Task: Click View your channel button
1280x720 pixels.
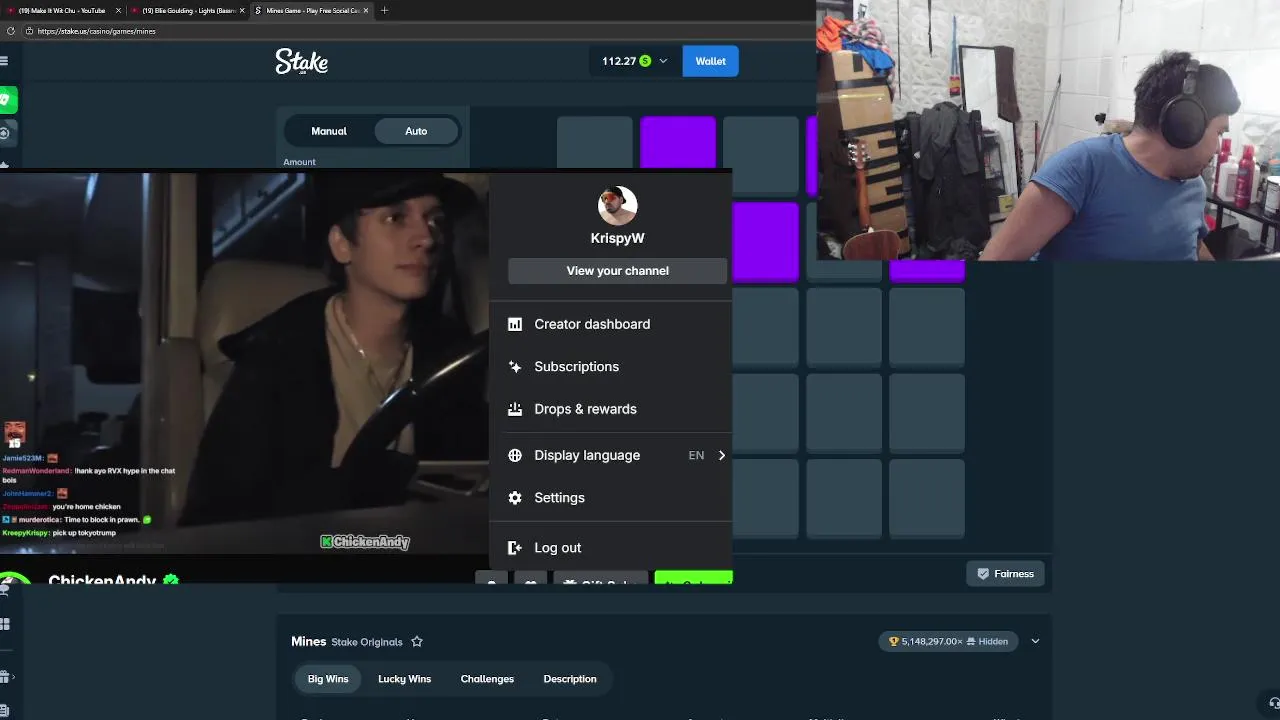Action: point(617,271)
